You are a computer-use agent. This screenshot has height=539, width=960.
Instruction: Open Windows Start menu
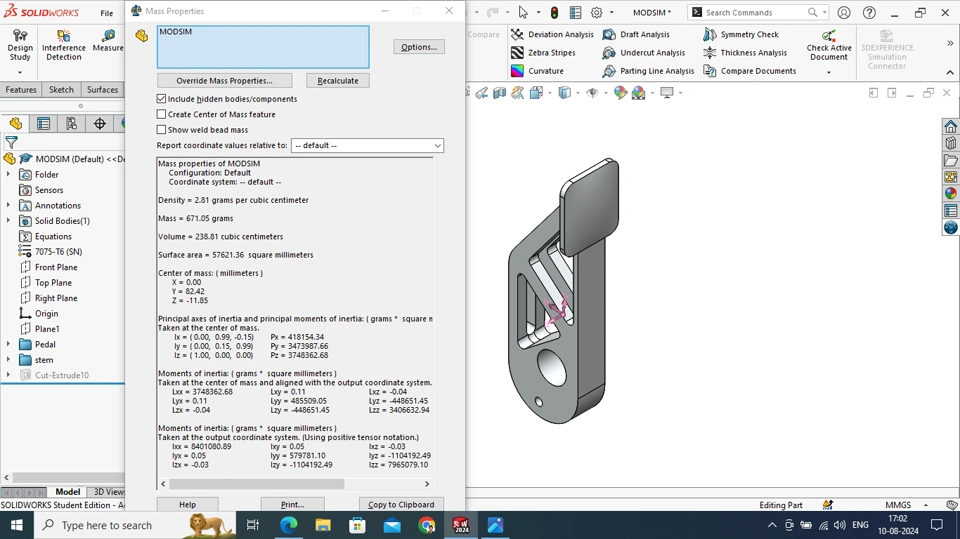click(x=17, y=525)
